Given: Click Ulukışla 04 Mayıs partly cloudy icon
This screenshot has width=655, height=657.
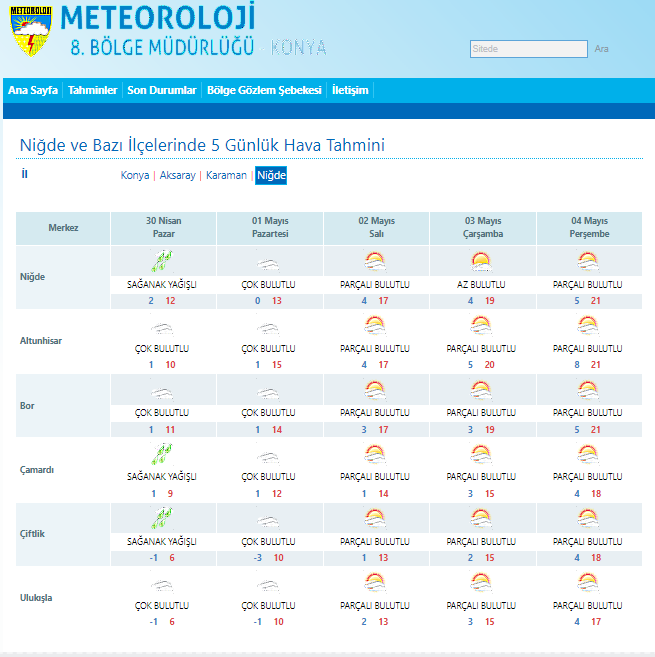Looking at the screenshot, I should [588, 582].
